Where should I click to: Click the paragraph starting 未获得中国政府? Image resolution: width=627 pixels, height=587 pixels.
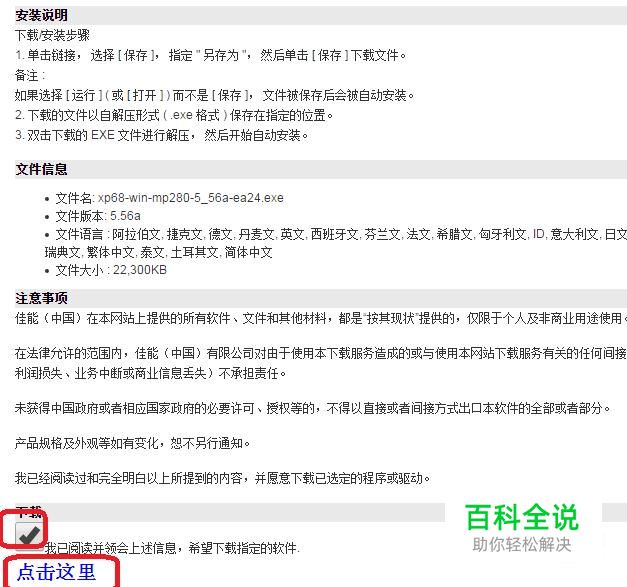pyautogui.click(x=313, y=408)
